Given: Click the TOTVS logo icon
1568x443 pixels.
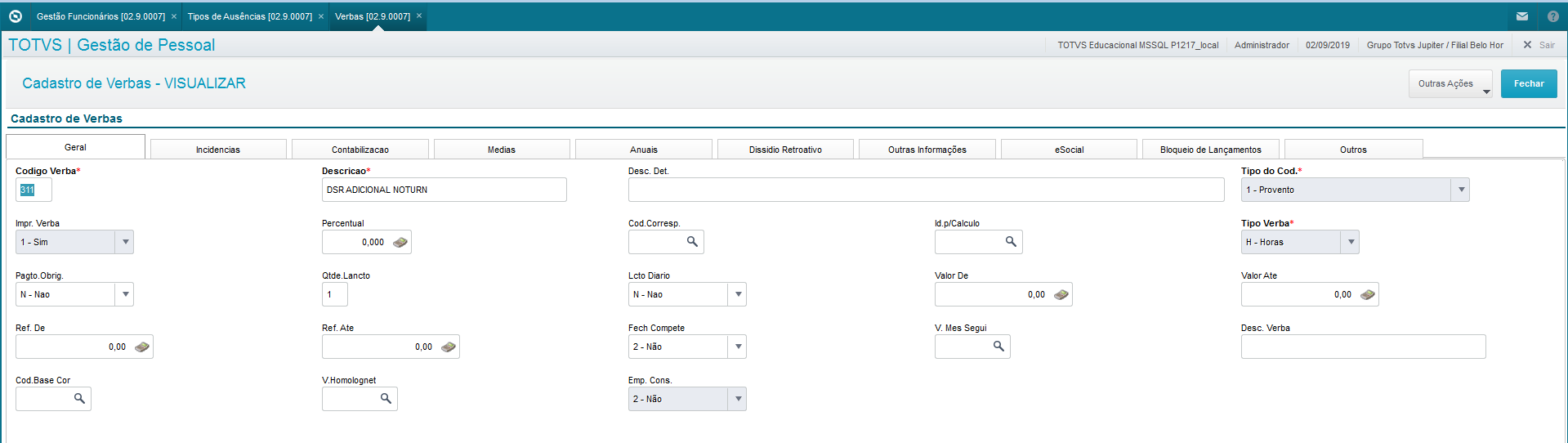Looking at the screenshot, I should pos(15,16).
